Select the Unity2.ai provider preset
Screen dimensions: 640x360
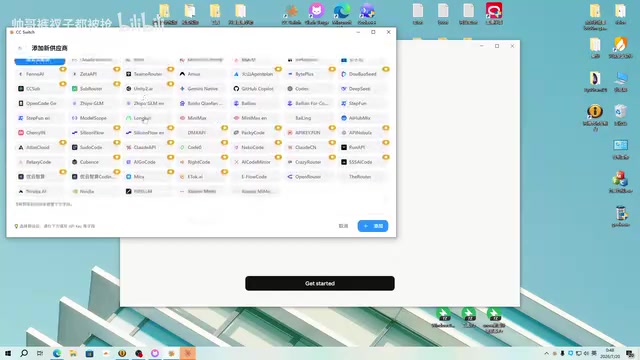pos(148,89)
